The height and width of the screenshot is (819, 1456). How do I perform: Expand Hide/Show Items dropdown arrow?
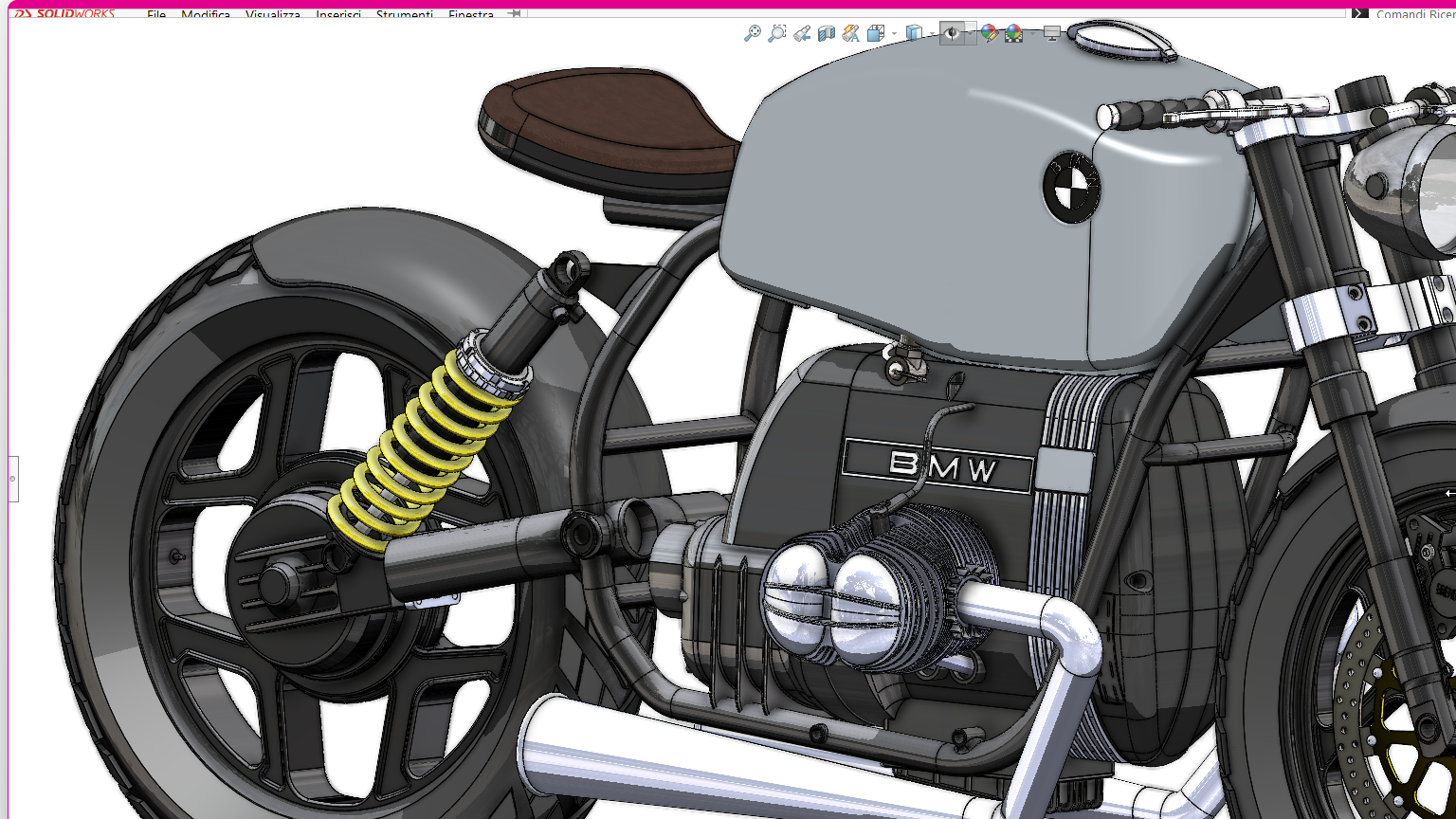tap(971, 34)
